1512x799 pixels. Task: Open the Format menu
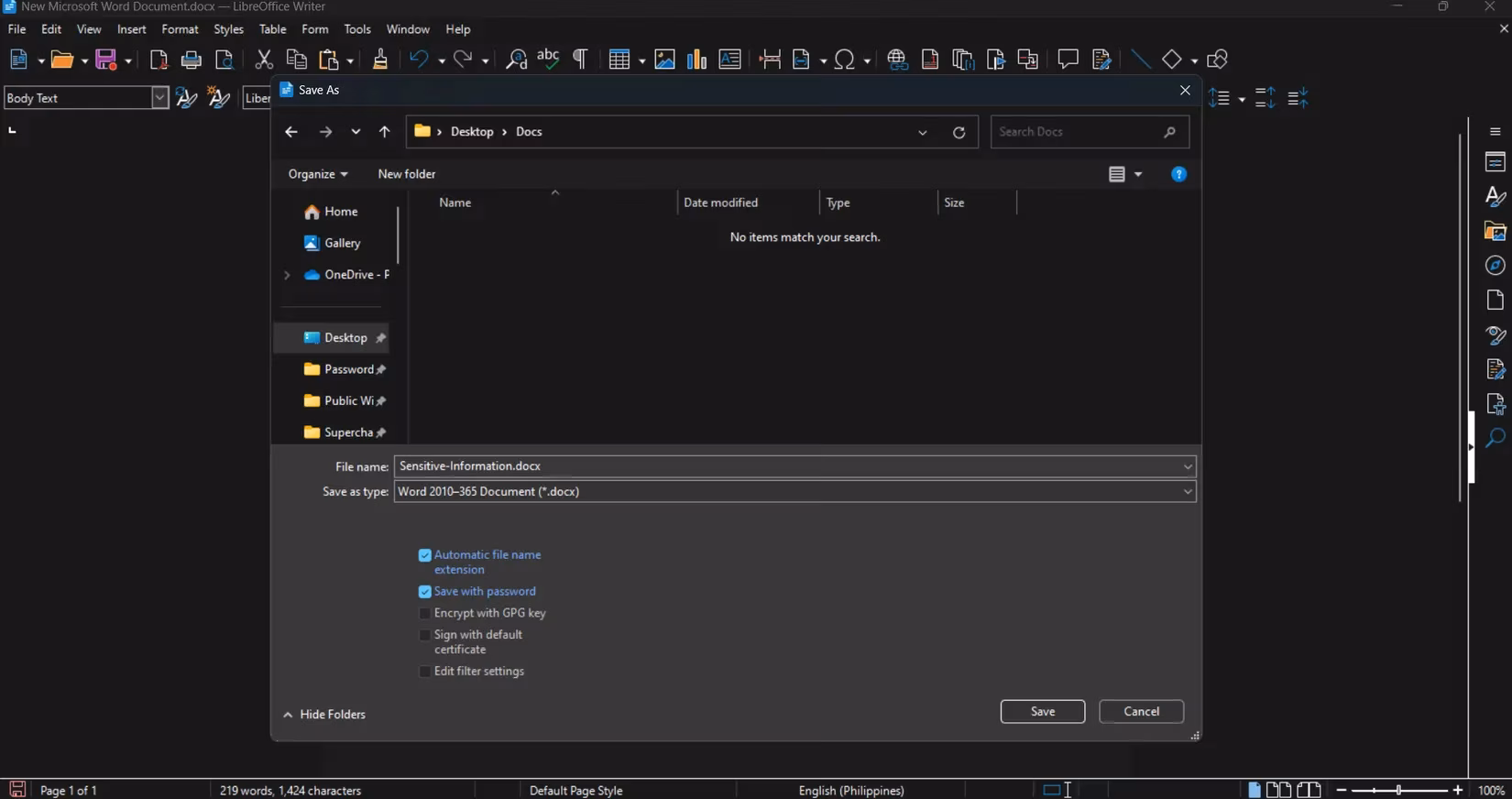[x=180, y=29]
